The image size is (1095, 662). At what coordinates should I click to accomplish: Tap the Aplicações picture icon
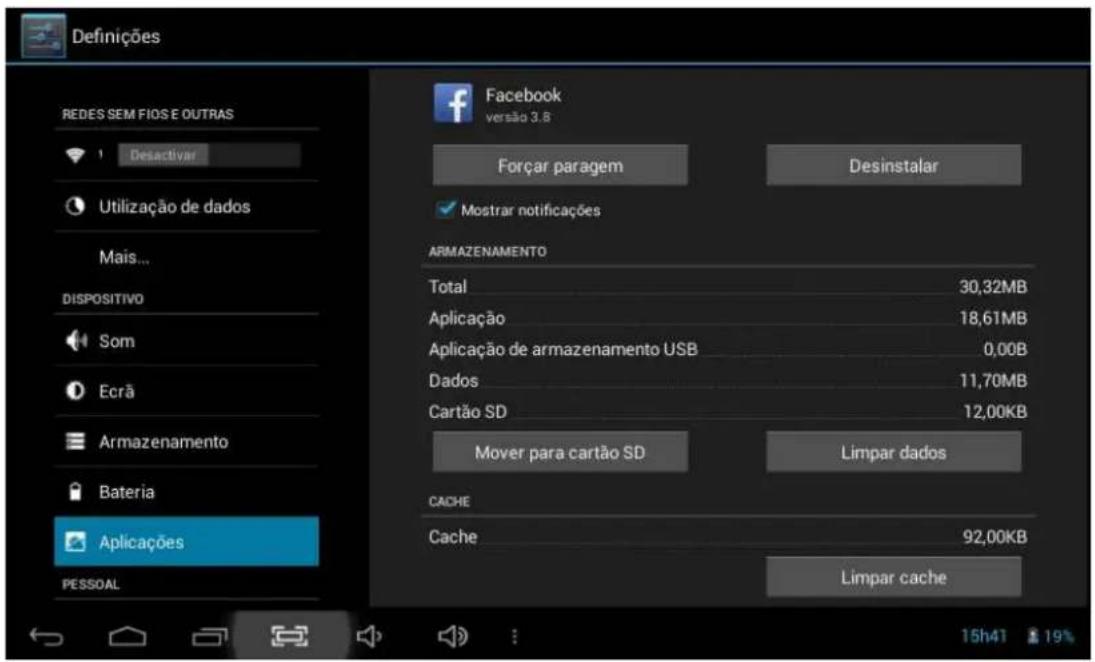(x=75, y=542)
